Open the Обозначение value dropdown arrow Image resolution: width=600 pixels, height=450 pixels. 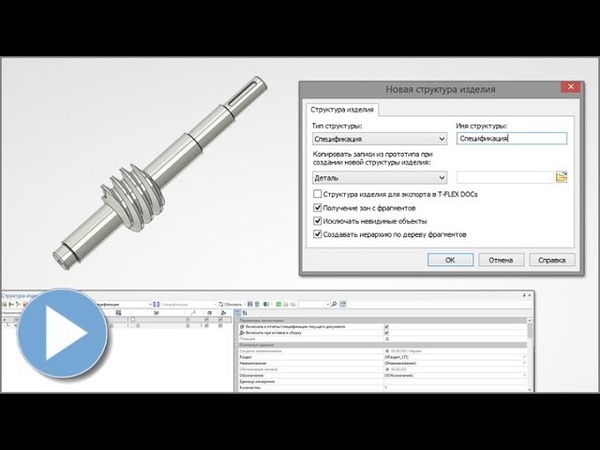tap(524, 375)
